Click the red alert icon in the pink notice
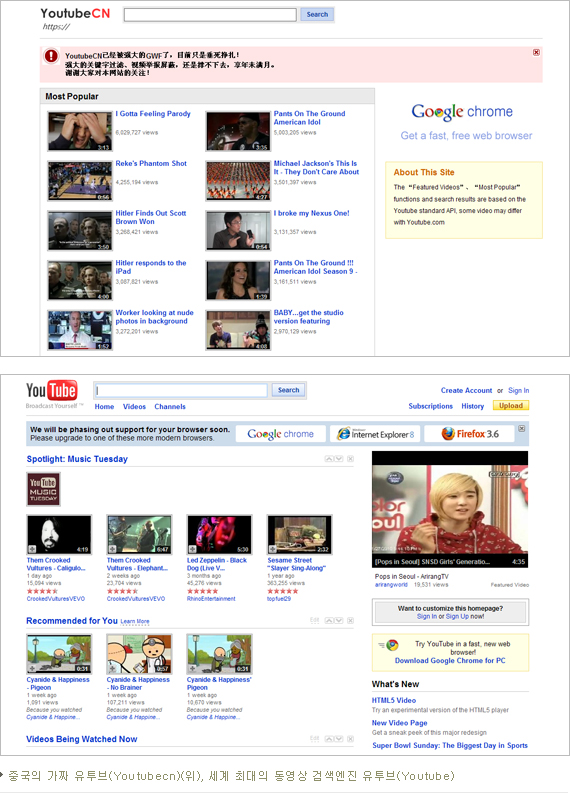Screen dimensions: 570x804 [x=51, y=55]
